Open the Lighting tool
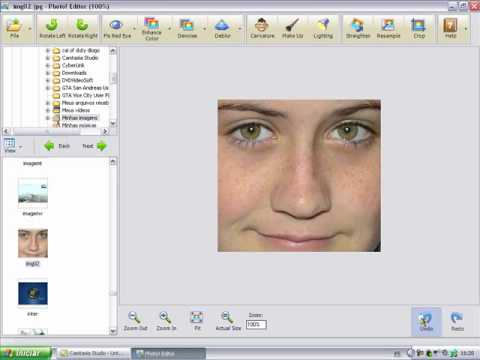Screen dimensions: 480x360 point(323,29)
